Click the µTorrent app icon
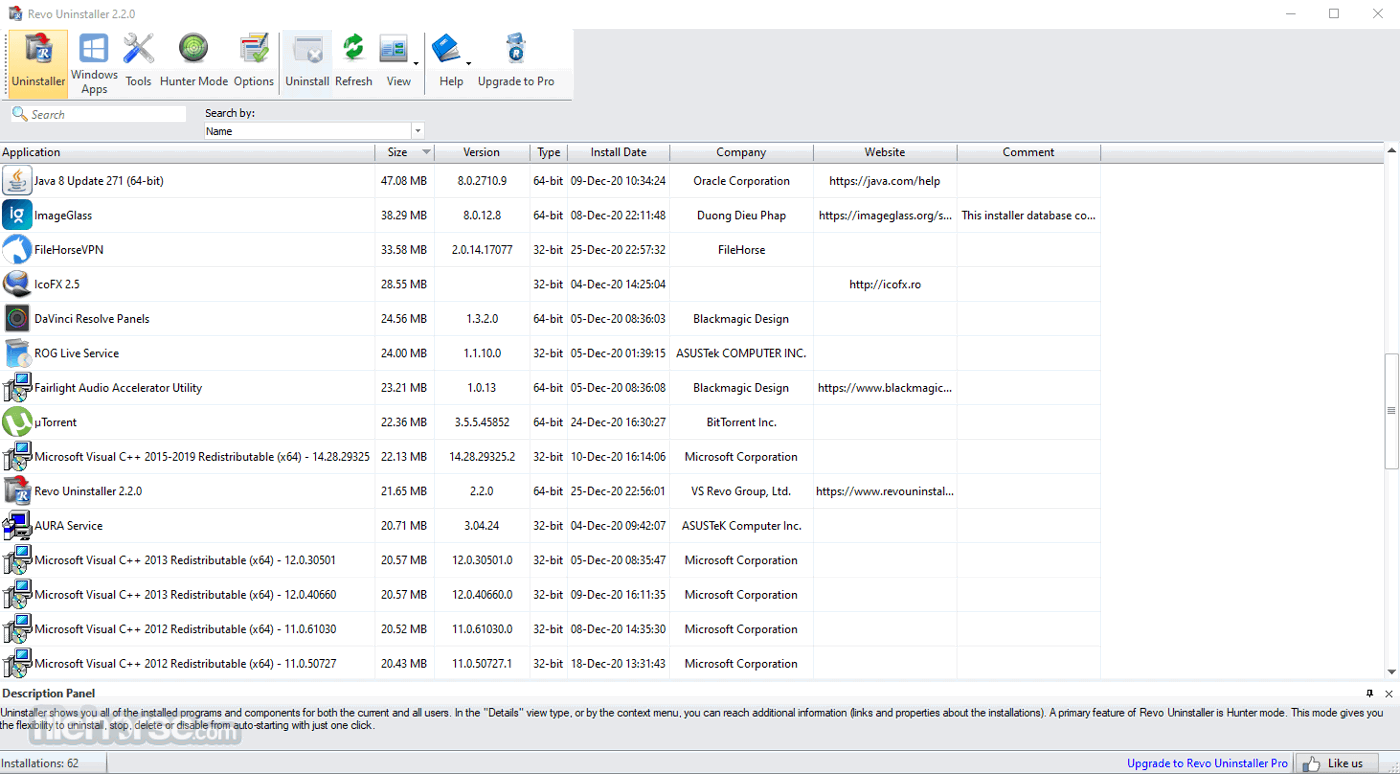This screenshot has height=774, width=1400. (x=17, y=422)
